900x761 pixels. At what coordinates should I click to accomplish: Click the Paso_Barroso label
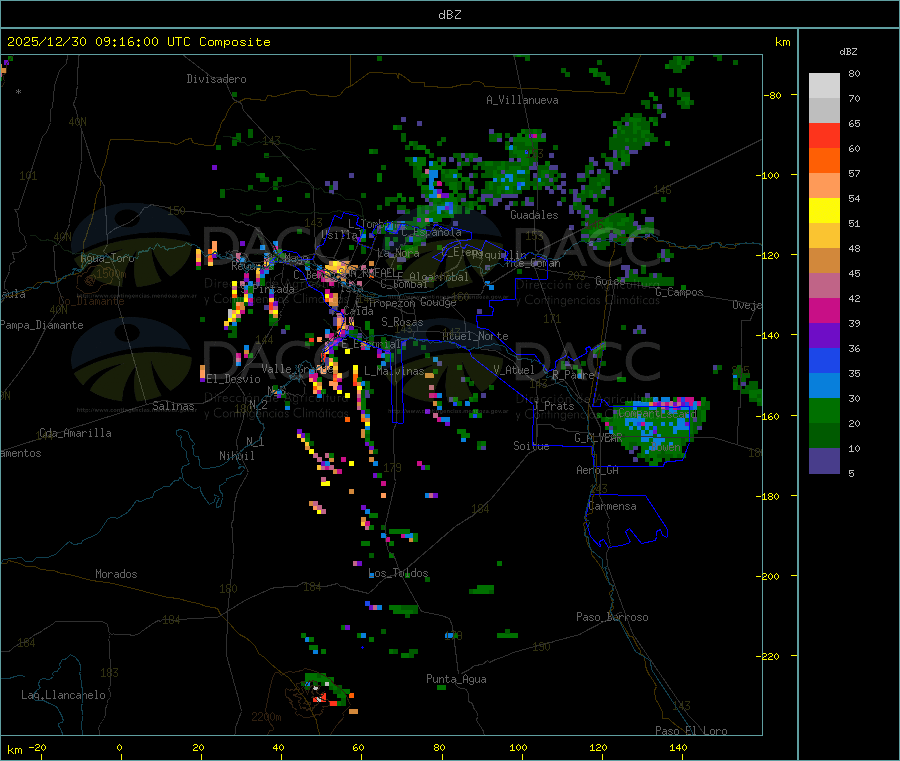pyautogui.click(x=612, y=617)
